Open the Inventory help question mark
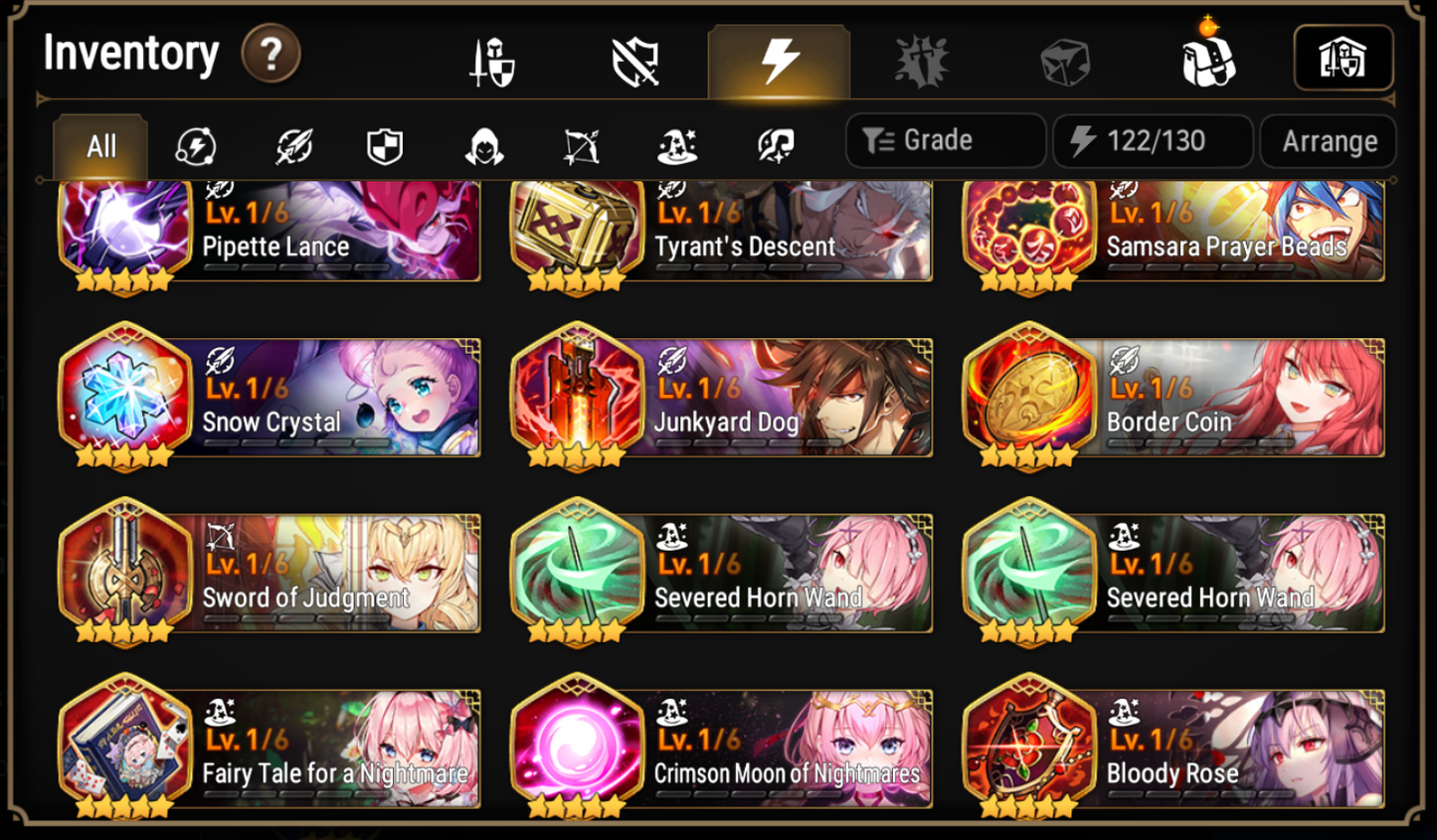Screen dimensions: 1437x840 click(270, 54)
